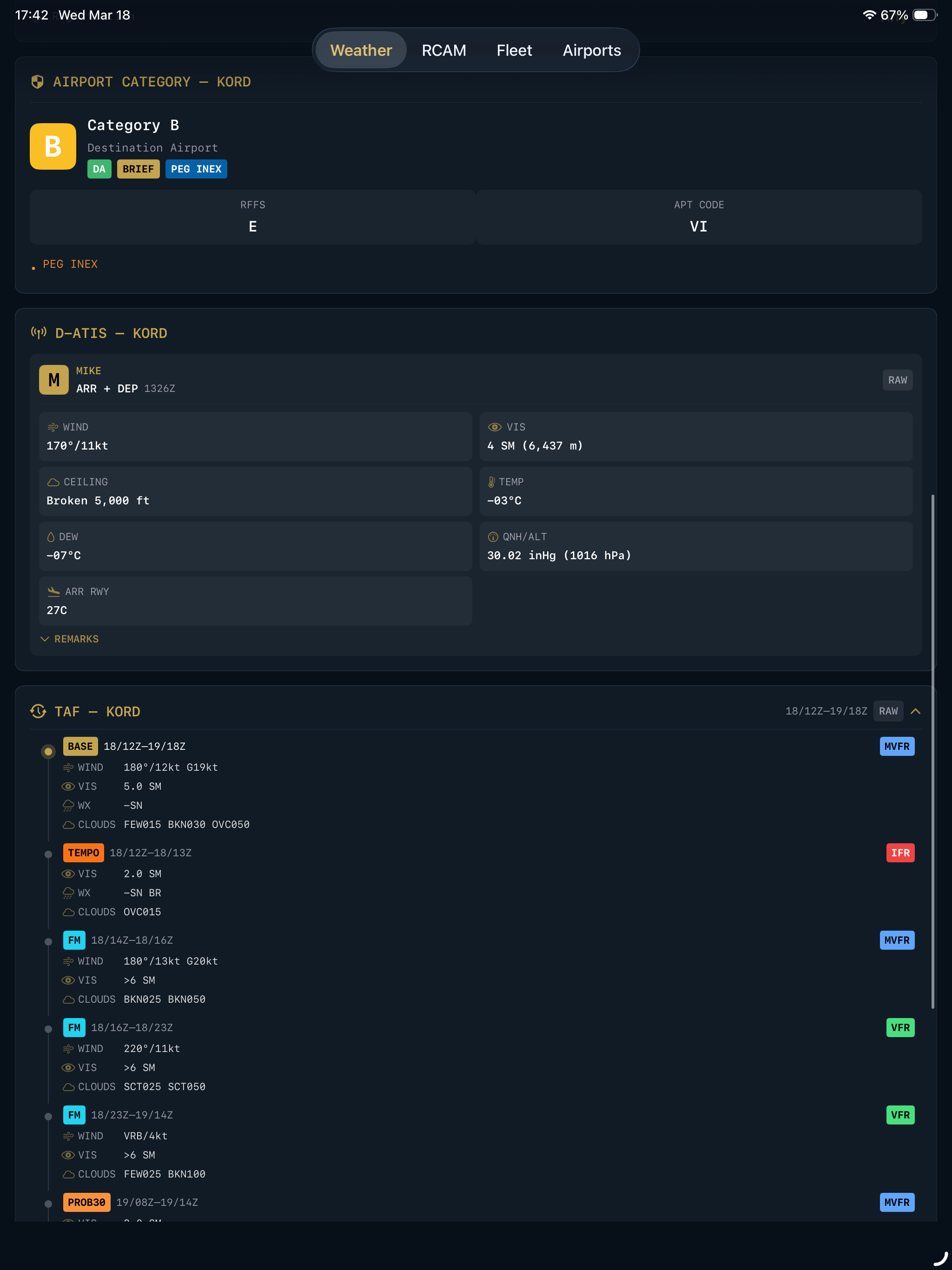This screenshot has height=1270, width=952.
Task: Collapse the TAF KORD section chevron
Action: (x=916, y=711)
